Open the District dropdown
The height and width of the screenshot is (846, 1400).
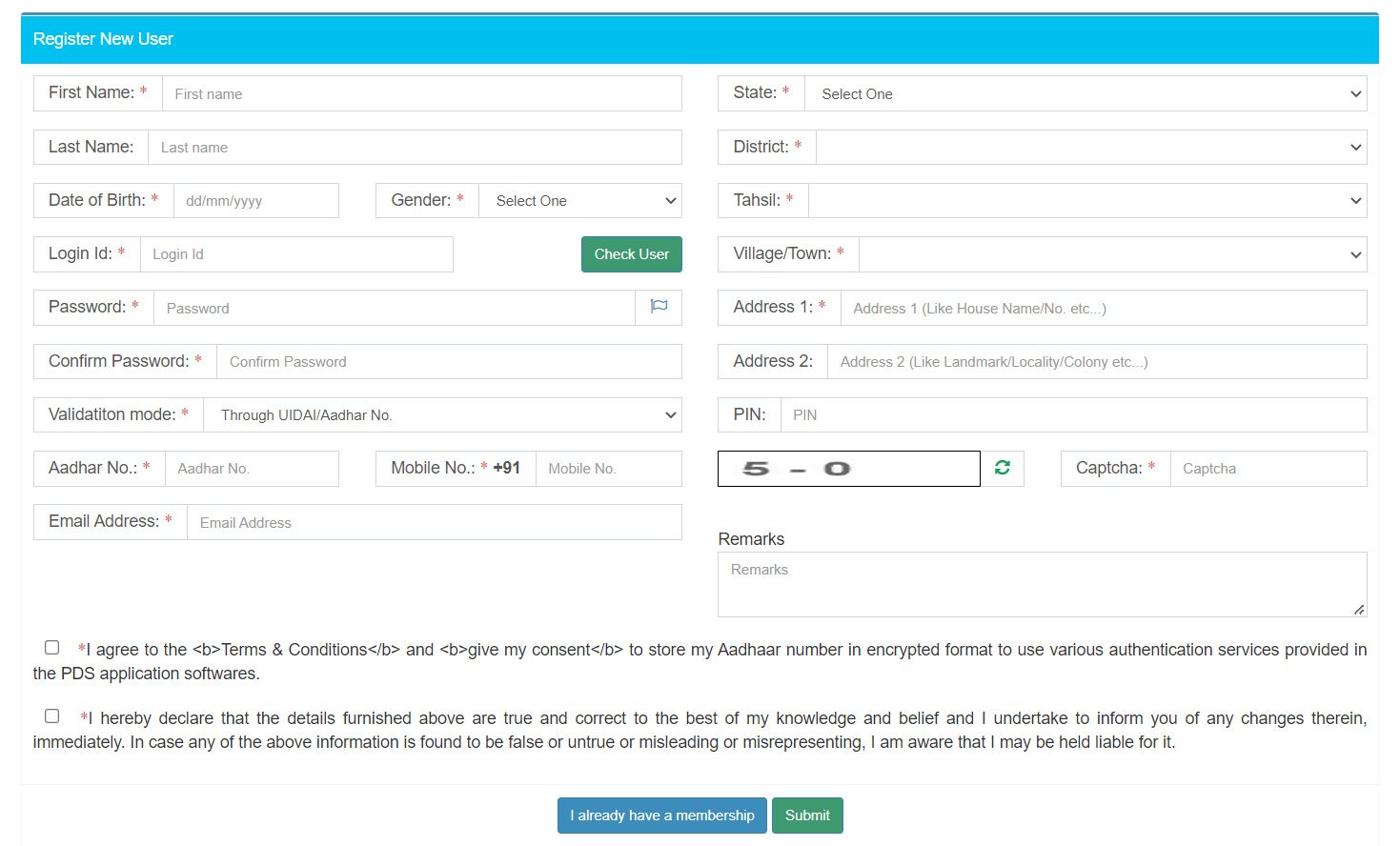[1086, 147]
